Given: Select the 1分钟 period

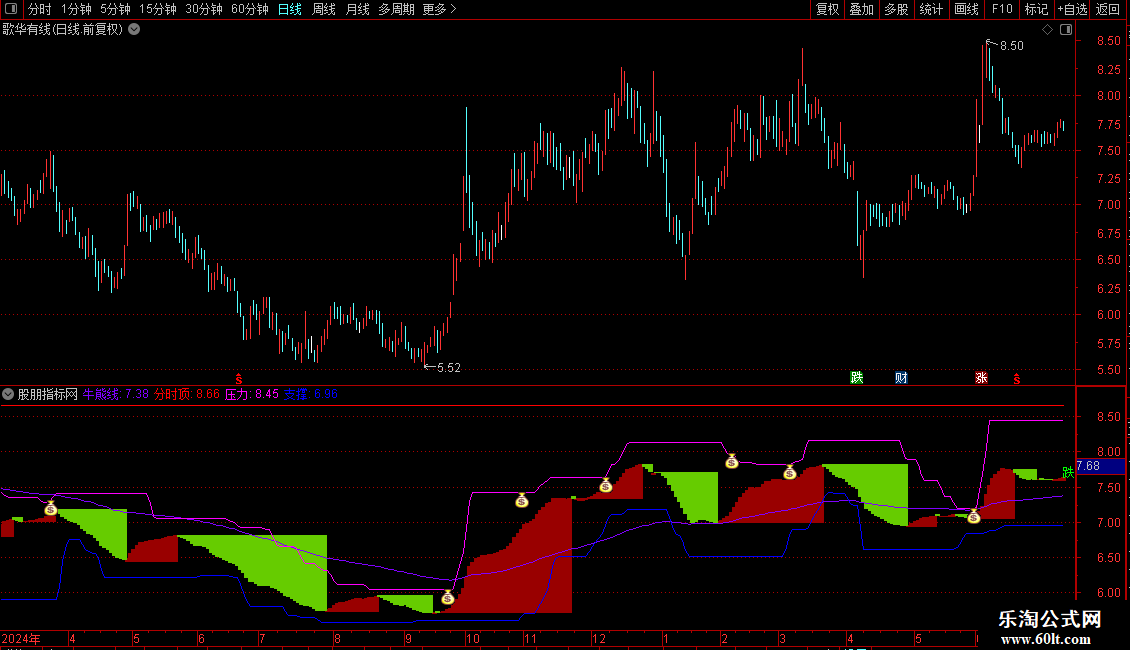Looking at the screenshot, I should [76, 9].
